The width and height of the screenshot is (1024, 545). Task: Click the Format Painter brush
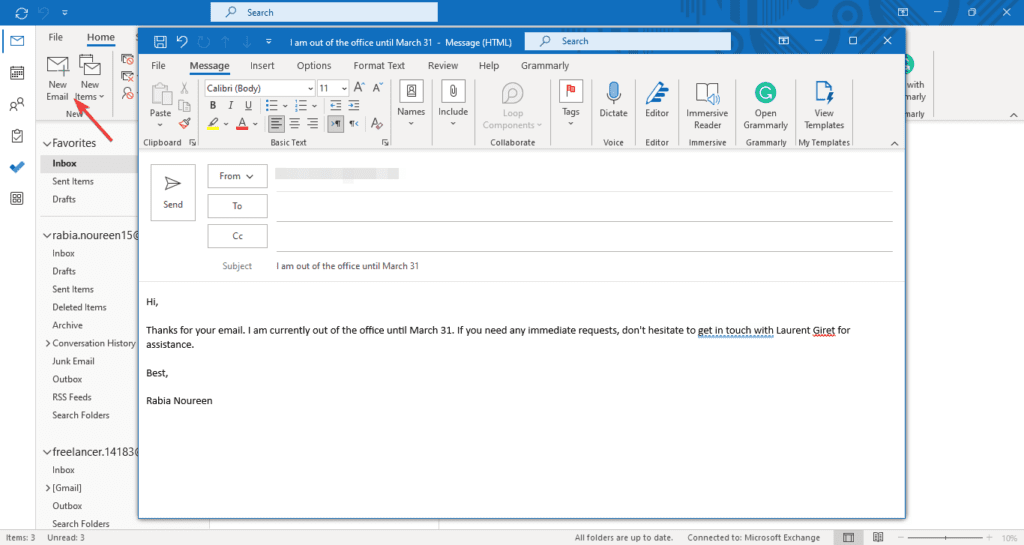184,123
